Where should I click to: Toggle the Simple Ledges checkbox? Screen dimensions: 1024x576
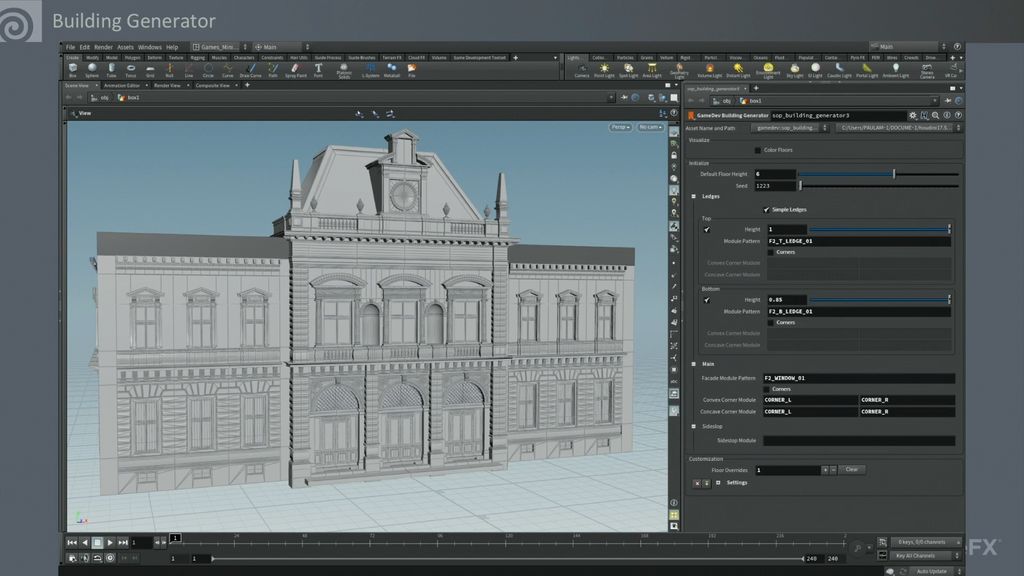(766, 210)
